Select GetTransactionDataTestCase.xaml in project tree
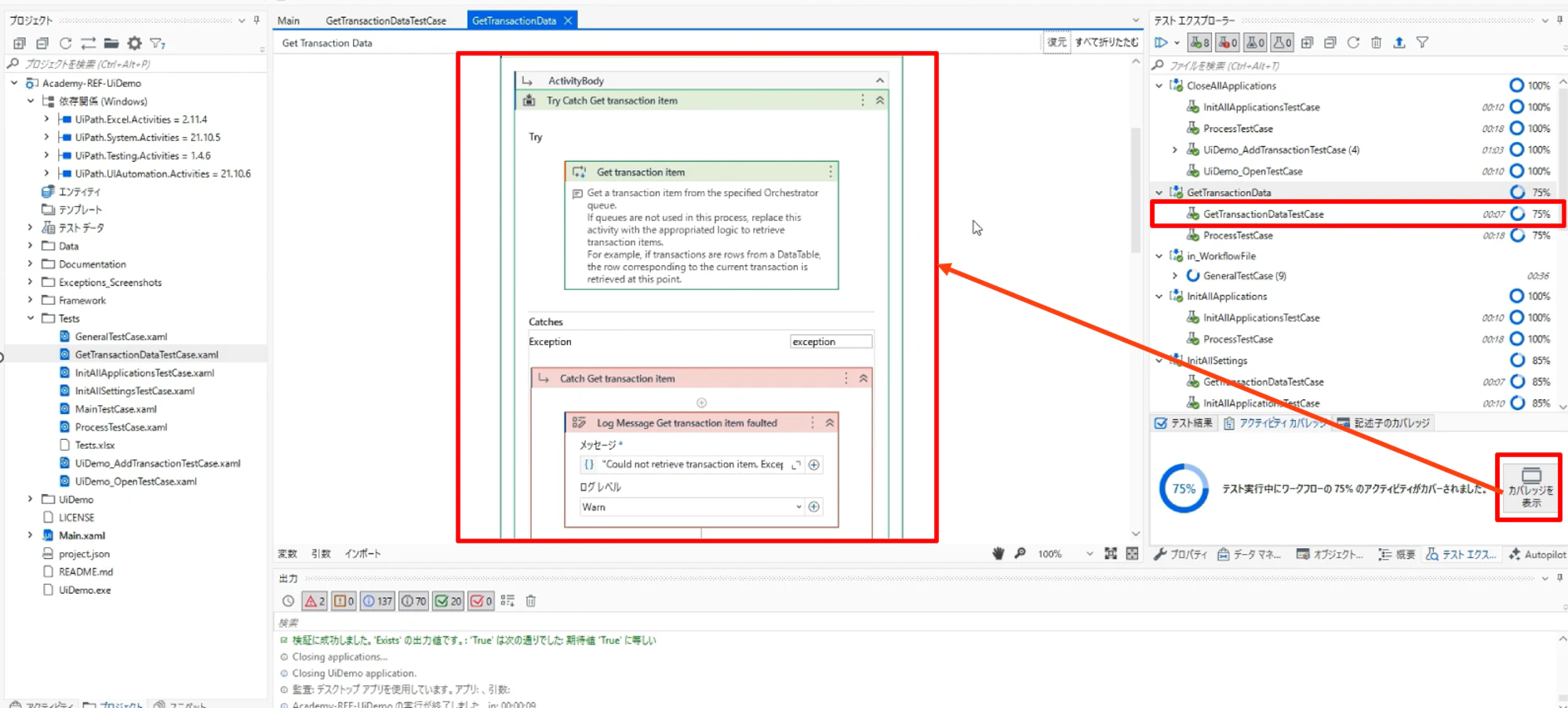Viewport: 1568px width, 708px height. point(146,354)
